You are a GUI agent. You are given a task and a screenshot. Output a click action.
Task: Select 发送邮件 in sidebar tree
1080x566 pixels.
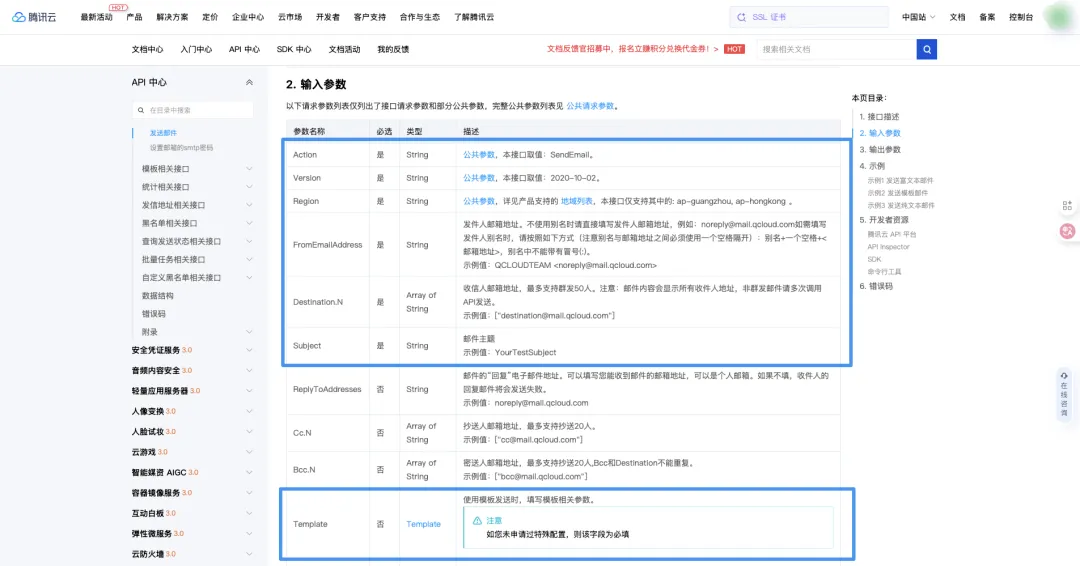click(x=163, y=133)
